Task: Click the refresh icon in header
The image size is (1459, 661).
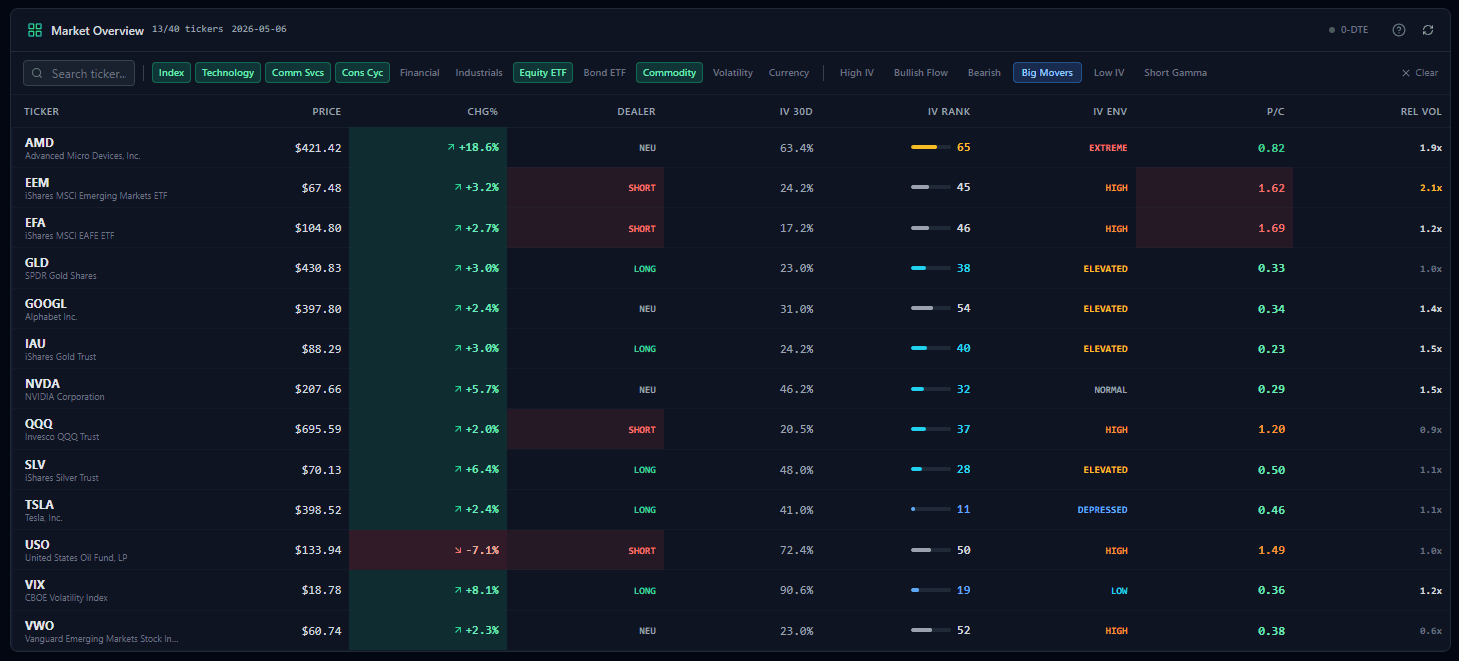Action: (1428, 30)
